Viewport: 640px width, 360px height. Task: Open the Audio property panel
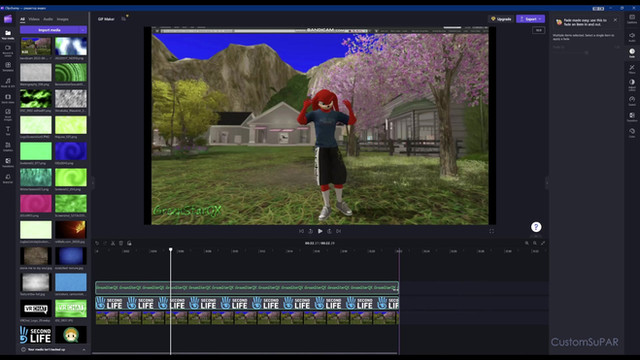coord(632,37)
